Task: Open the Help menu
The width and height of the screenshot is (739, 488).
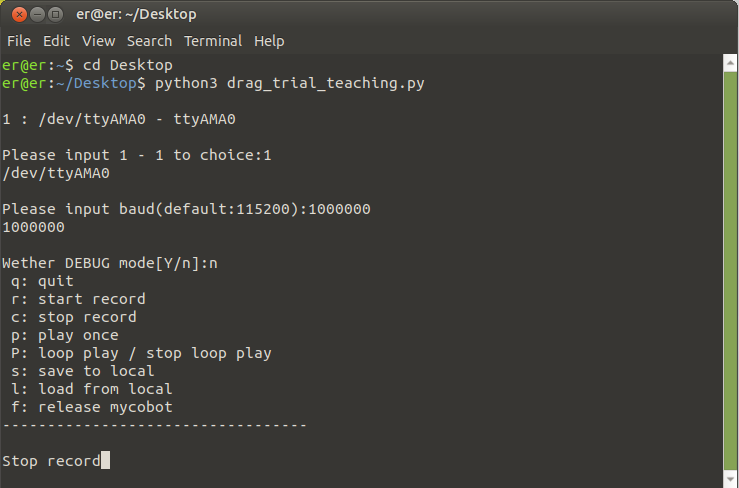Action: 269,41
